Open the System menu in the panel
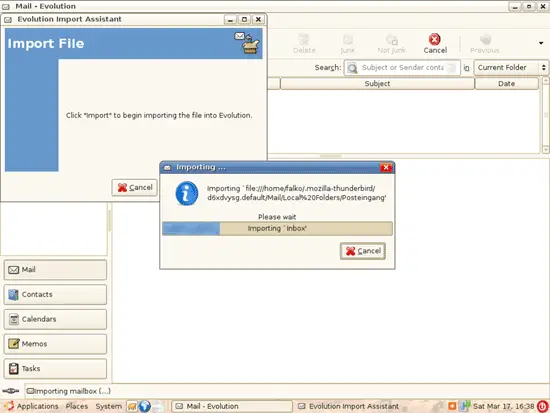The height and width of the screenshot is (413, 550). coord(109,406)
